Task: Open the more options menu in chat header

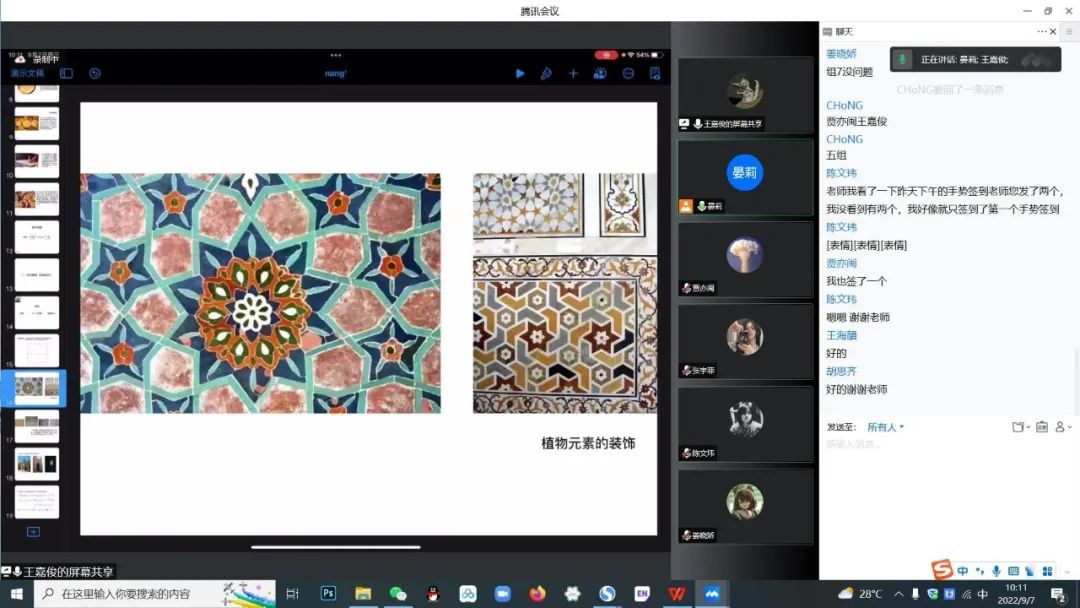Action: (x=1041, y=32)
